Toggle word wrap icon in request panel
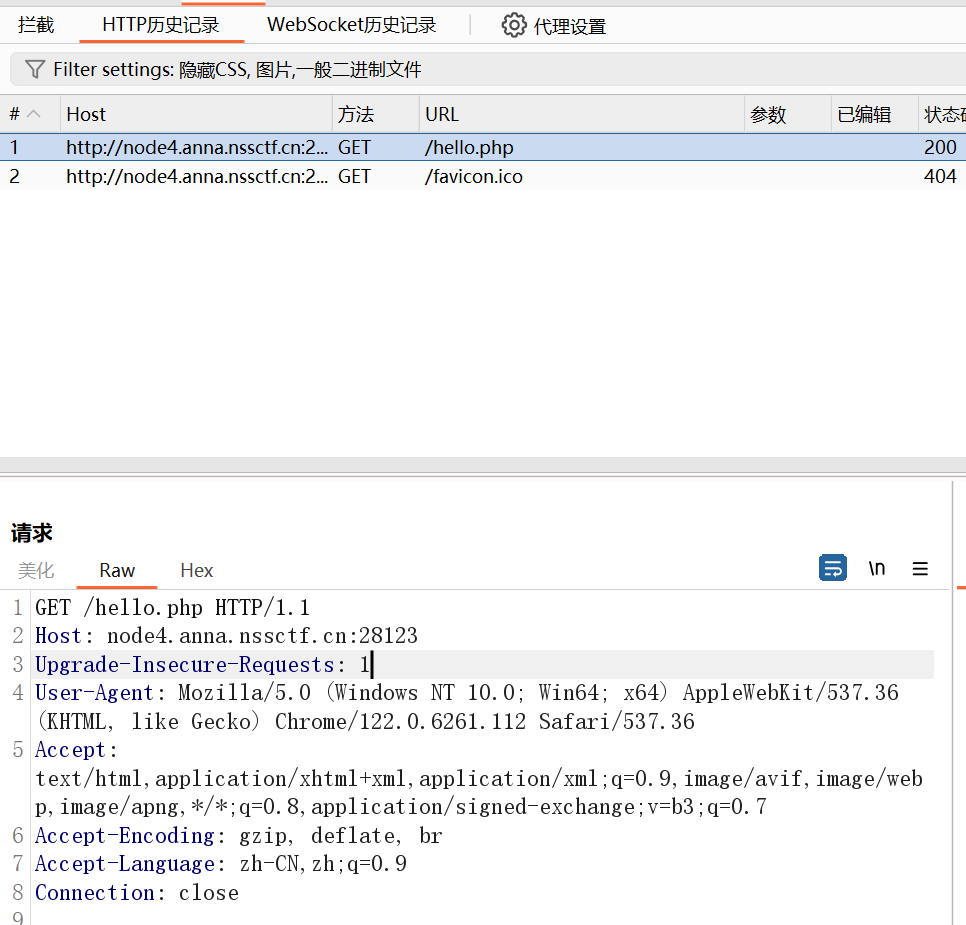The width and height of the screenshot is (966, 925). pos(832,568)
